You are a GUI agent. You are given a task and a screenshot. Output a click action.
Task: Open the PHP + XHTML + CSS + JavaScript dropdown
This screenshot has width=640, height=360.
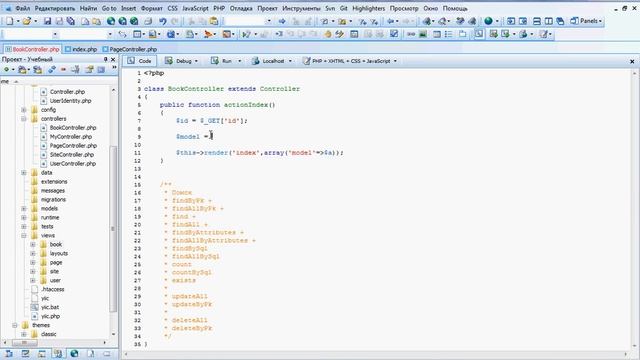coord(395,61)
